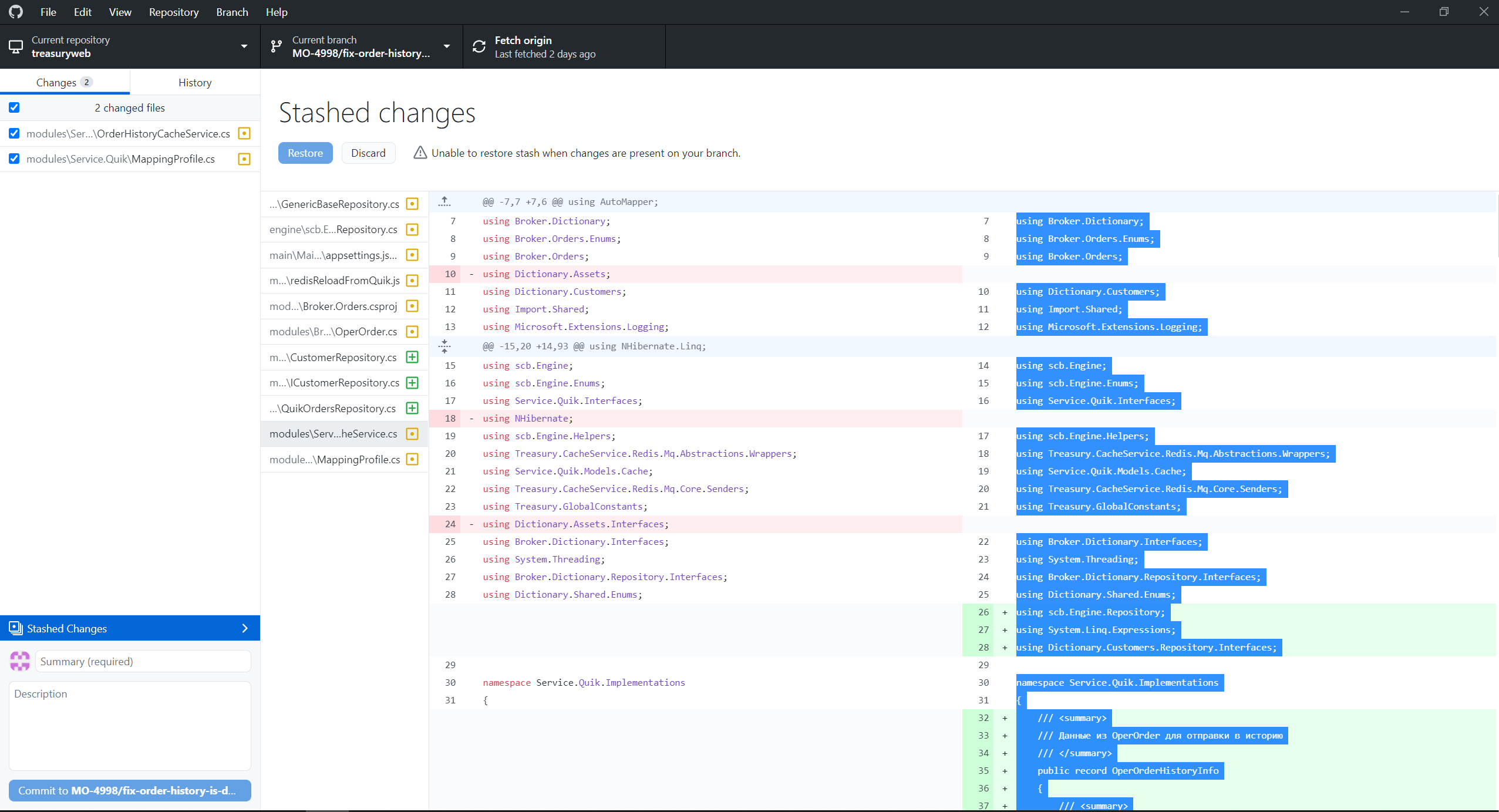Uncheck MappingProfile.cs changed file checkbox

coord(14,159)
